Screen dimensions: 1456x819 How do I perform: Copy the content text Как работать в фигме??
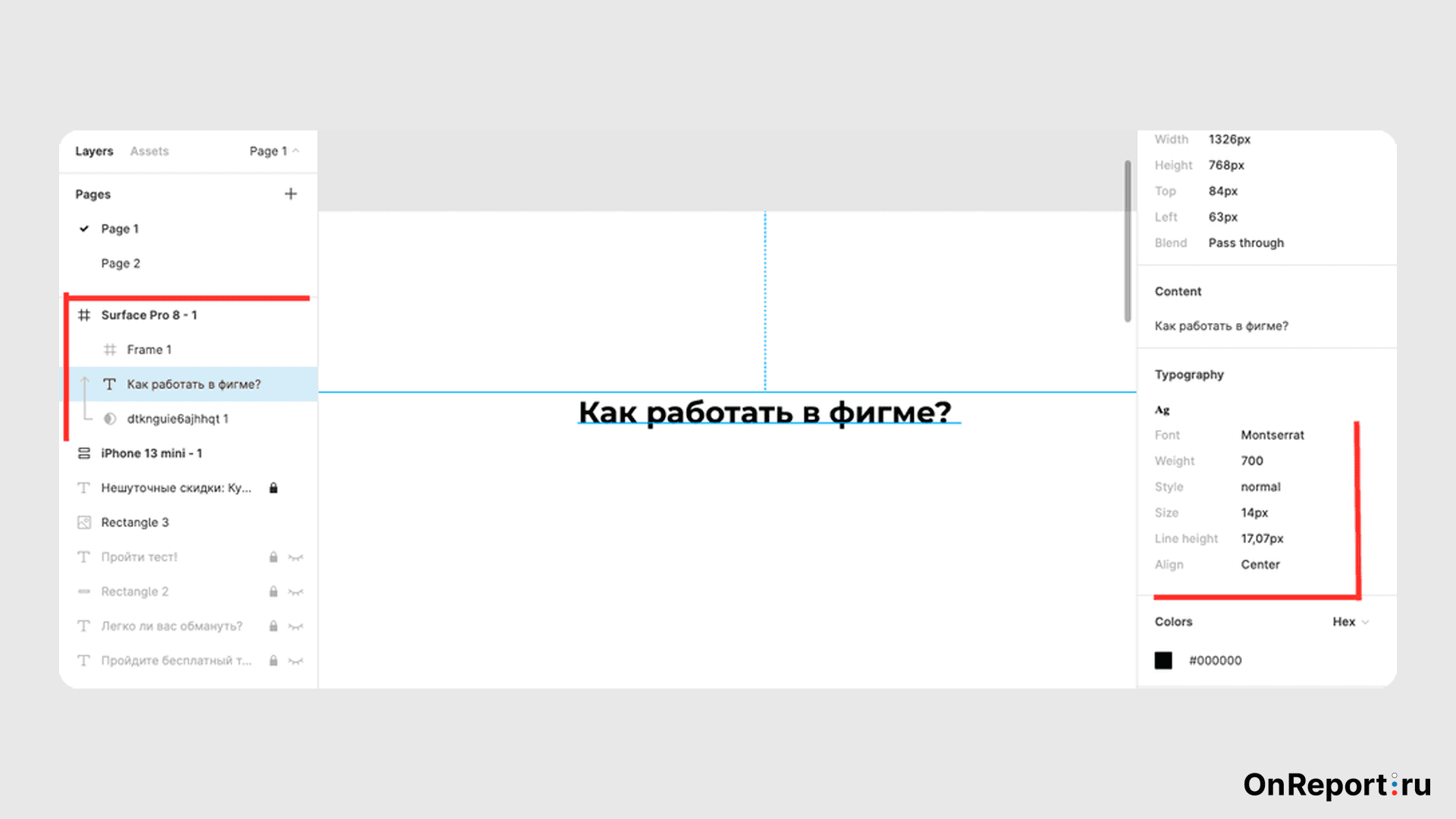click(x=1221, y=326)
